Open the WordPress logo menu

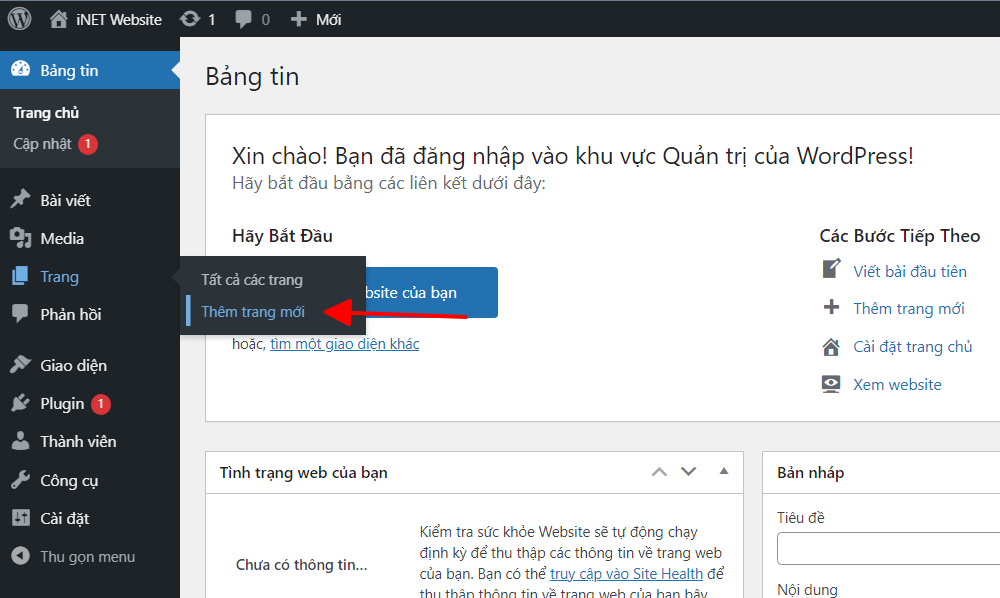click(19, 18)
